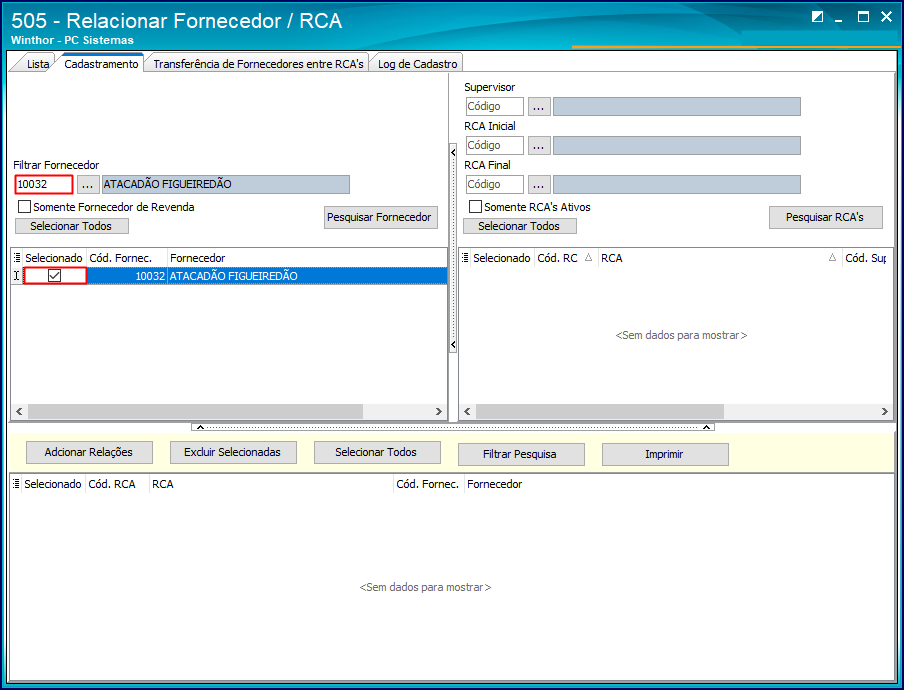The image size is (904, 690).
Task: Click Selecionar Todos in relations toolbar
Action: (377, 453)
